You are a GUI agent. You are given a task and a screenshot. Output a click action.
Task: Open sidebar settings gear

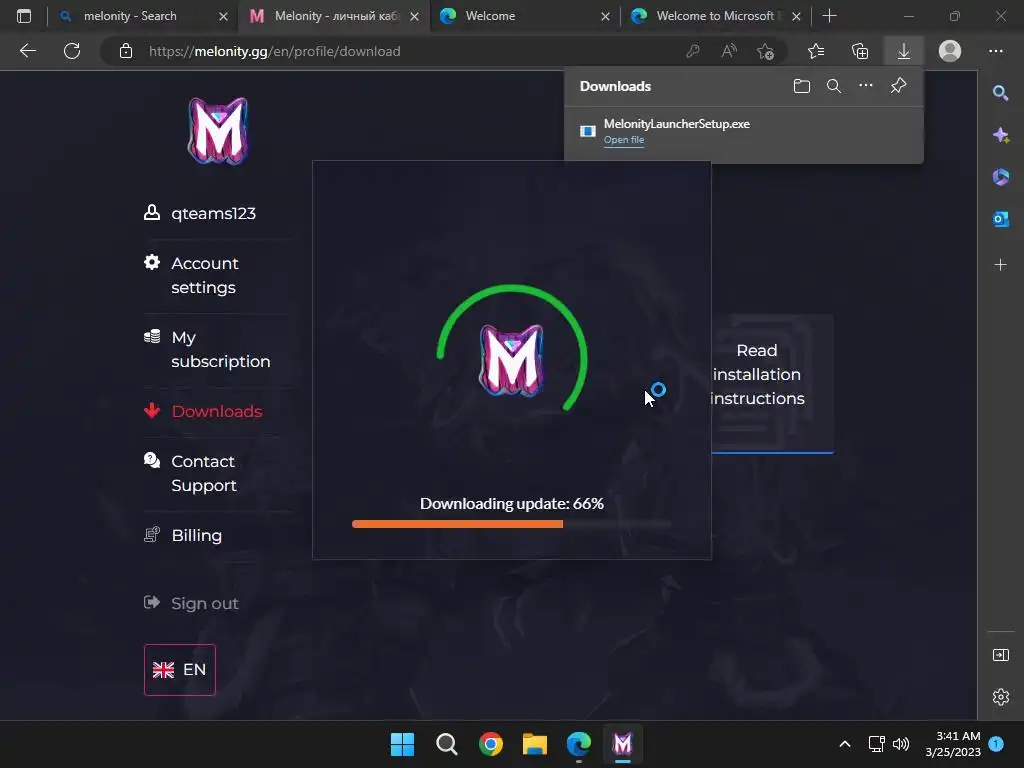tap(1000, 697)
